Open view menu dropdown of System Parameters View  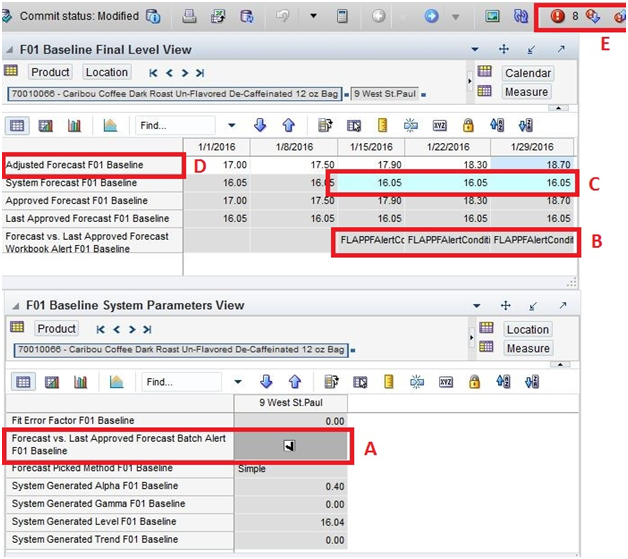point(477,306)
